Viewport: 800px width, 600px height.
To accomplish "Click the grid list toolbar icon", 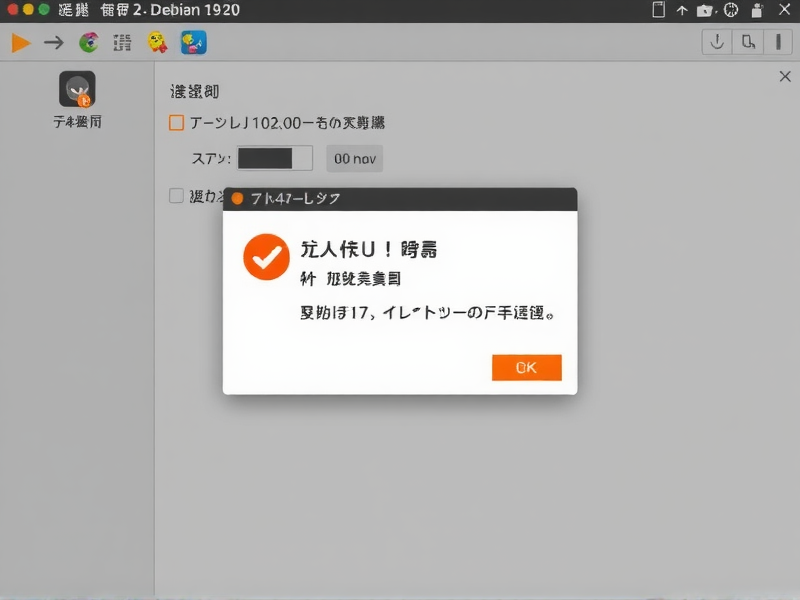I will (122, 42).
